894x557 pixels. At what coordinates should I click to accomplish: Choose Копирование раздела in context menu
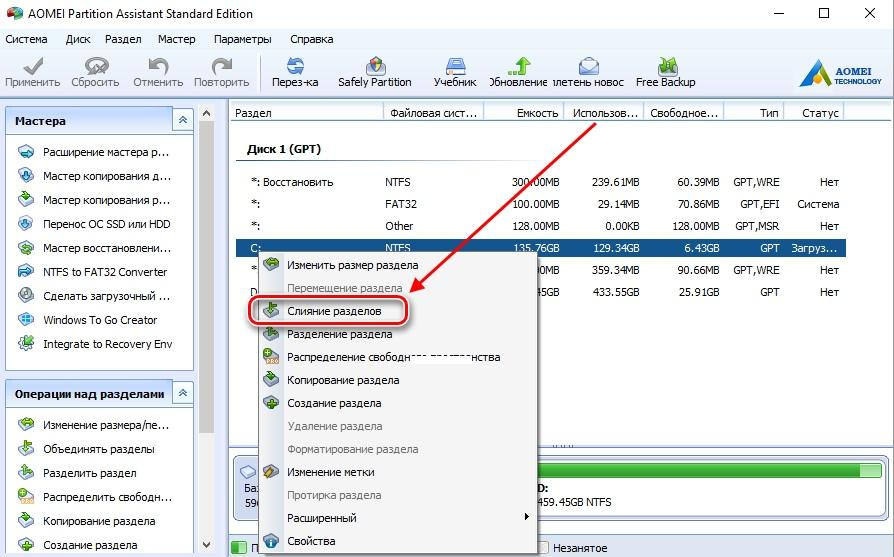click(x=398, y=380)
